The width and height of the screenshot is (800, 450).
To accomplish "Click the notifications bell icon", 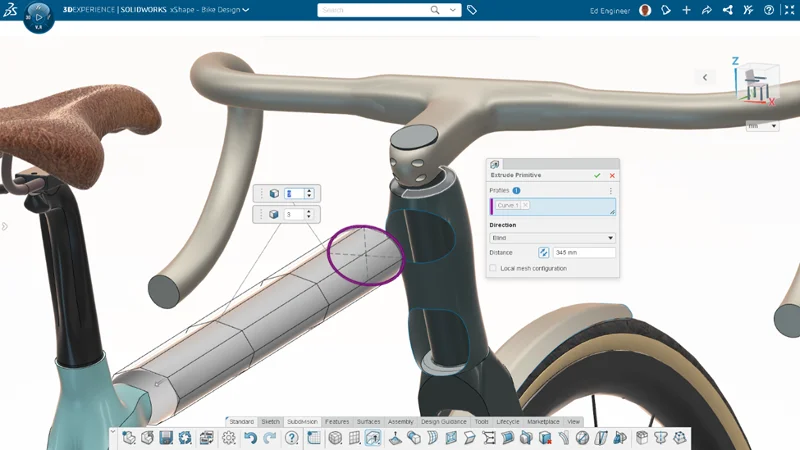I will (x=666, y=10).
